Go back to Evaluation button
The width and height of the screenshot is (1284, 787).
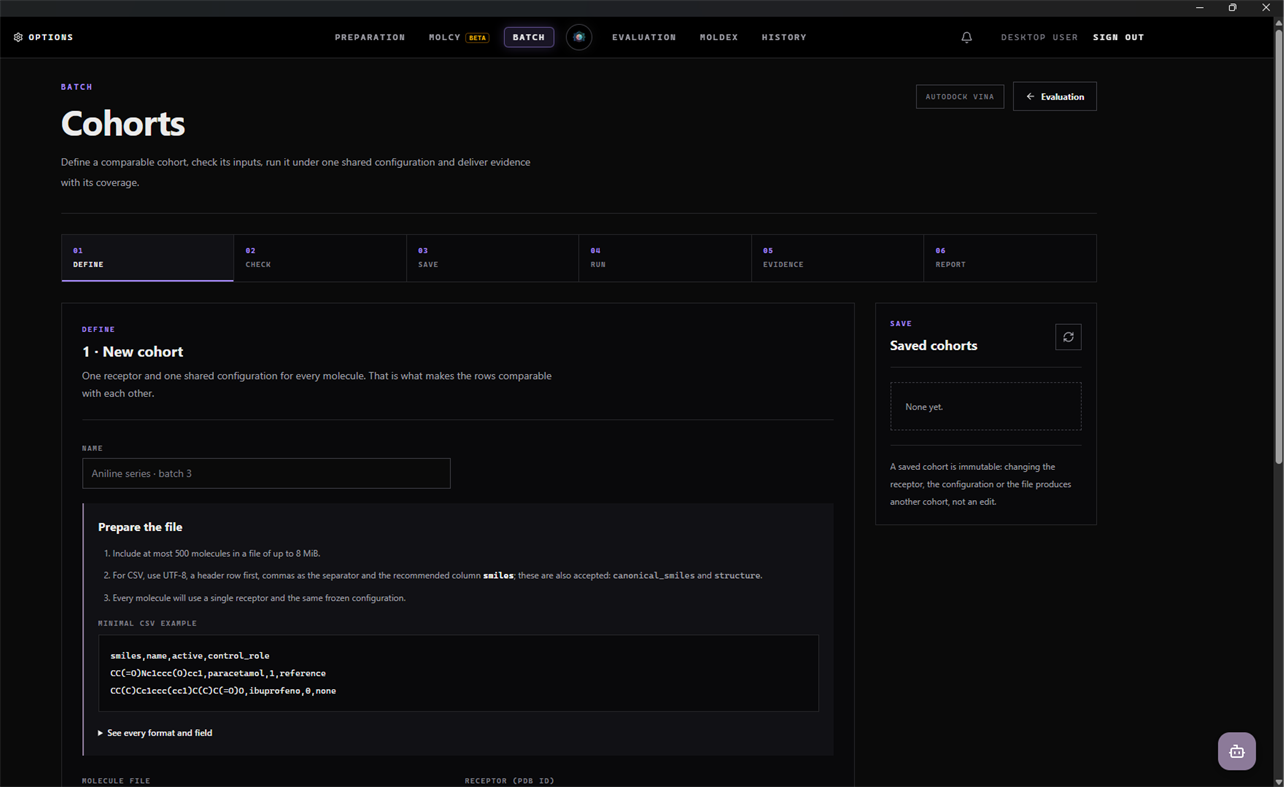pyautogui.click(x=1055, y=96)
